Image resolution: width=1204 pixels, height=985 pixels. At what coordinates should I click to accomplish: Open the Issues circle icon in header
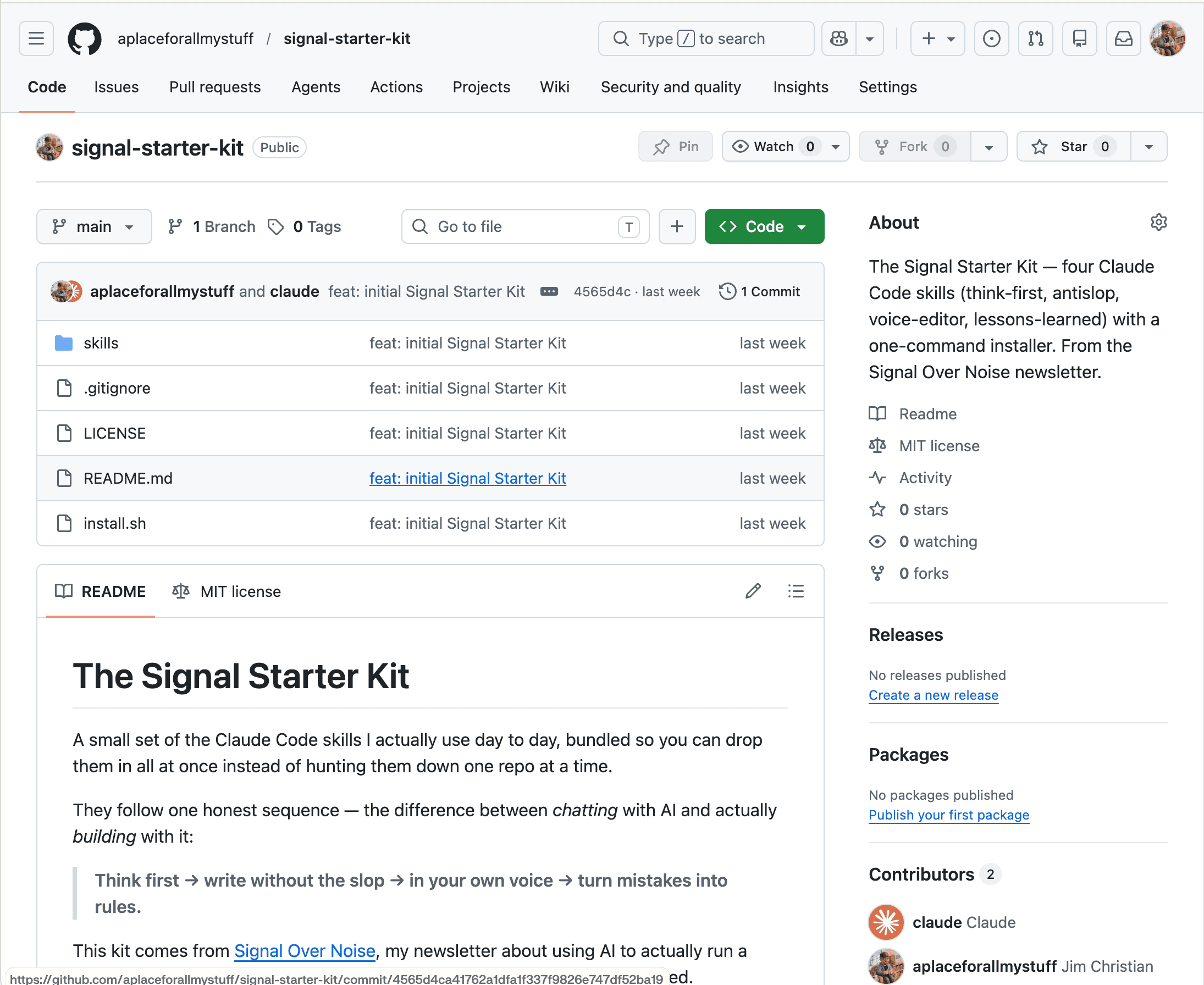(991, 38)
